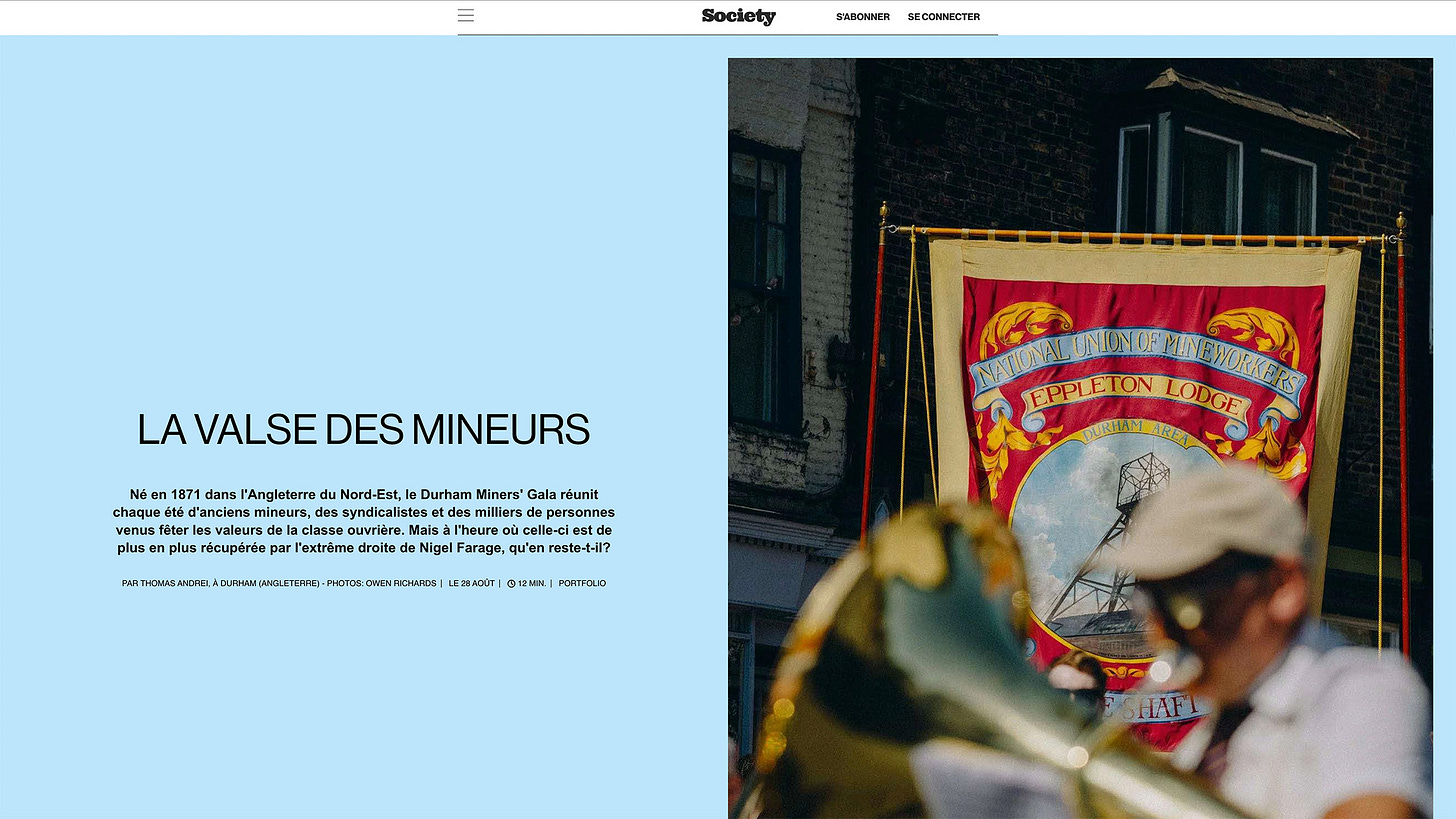Open the PORTFOLIO category tag

point(582,583)
